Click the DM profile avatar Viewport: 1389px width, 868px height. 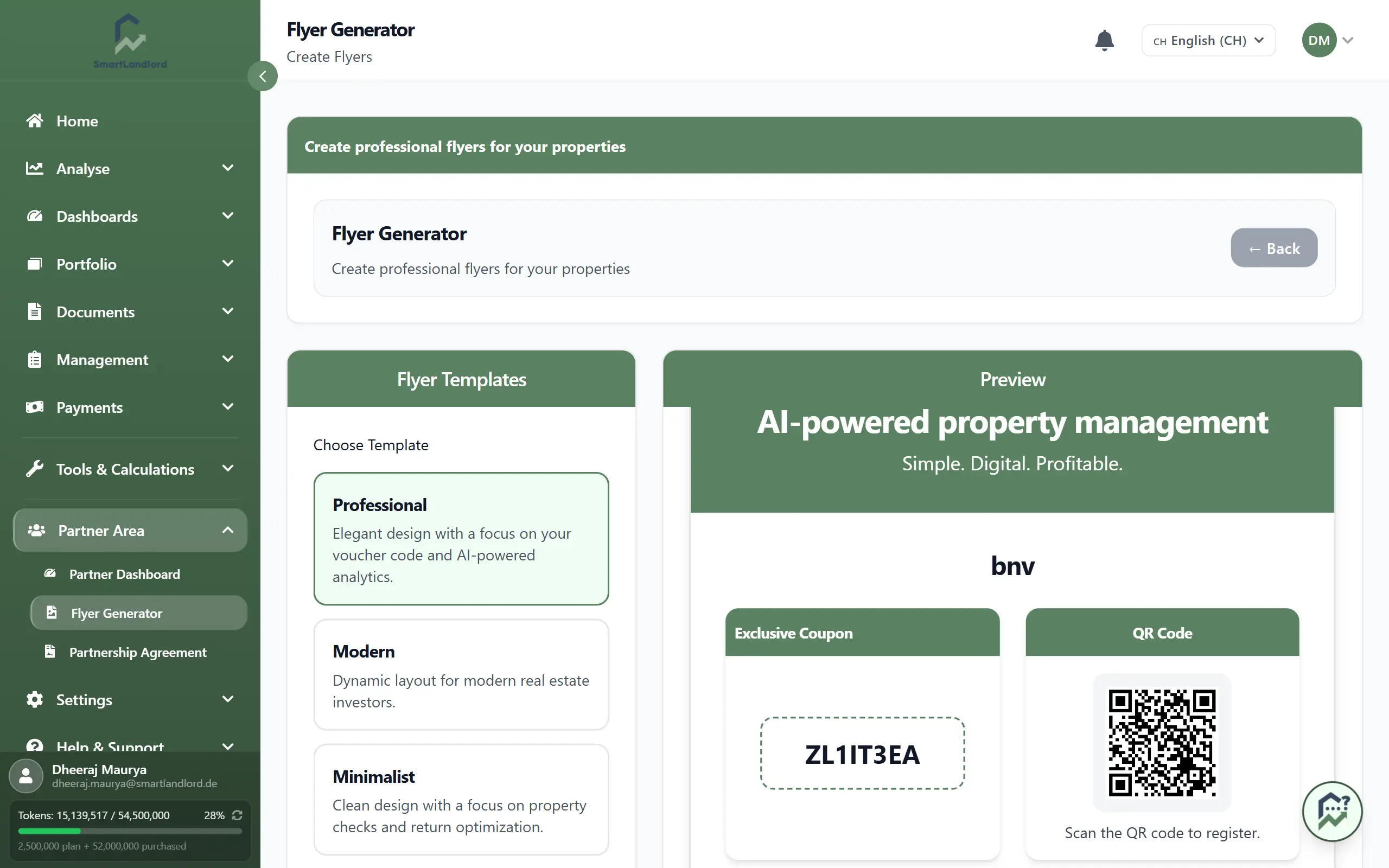(1319, 40)
